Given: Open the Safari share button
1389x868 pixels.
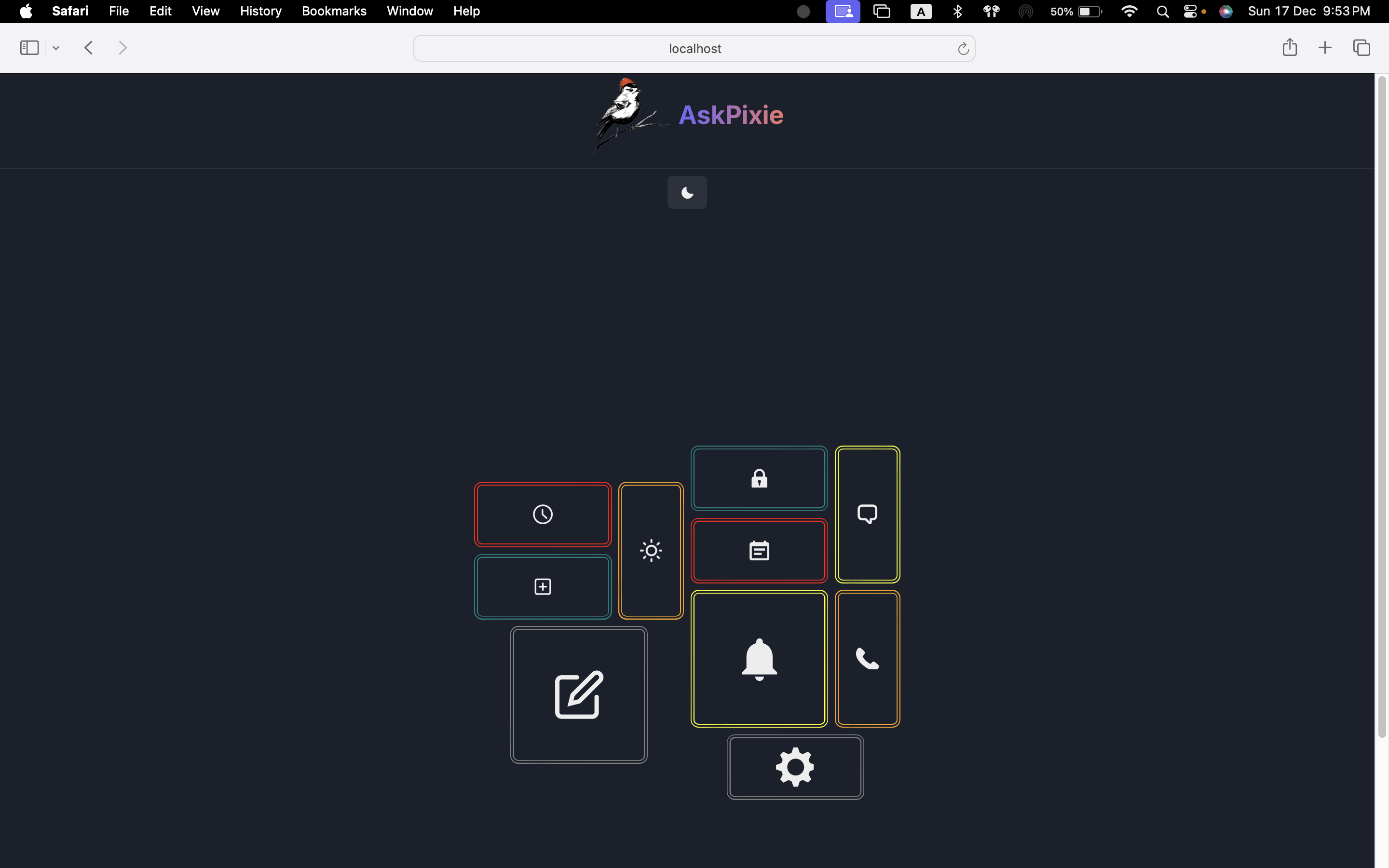Looking at the screenshot, I should [1289, 48].
